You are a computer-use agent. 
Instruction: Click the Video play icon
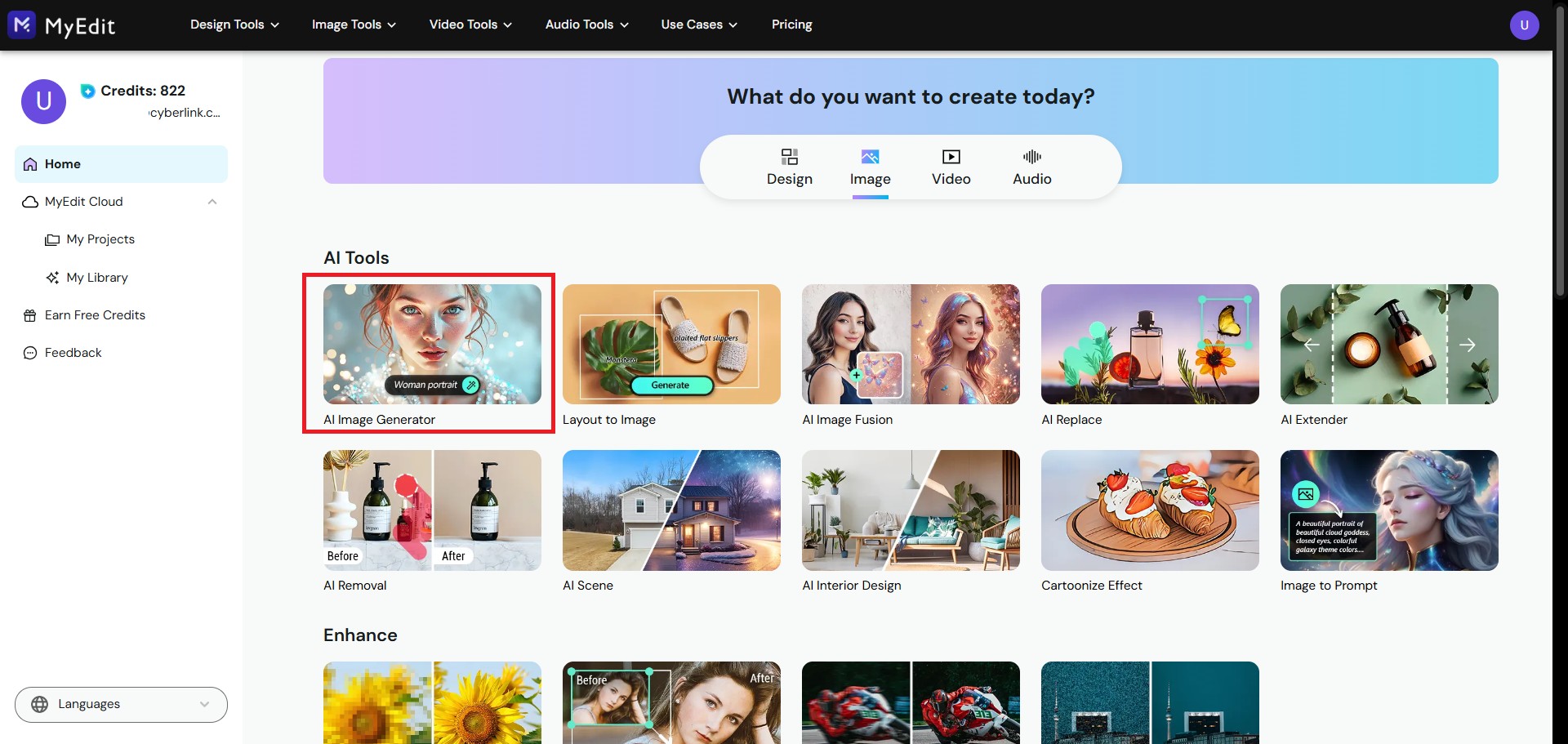pos(951,157)
